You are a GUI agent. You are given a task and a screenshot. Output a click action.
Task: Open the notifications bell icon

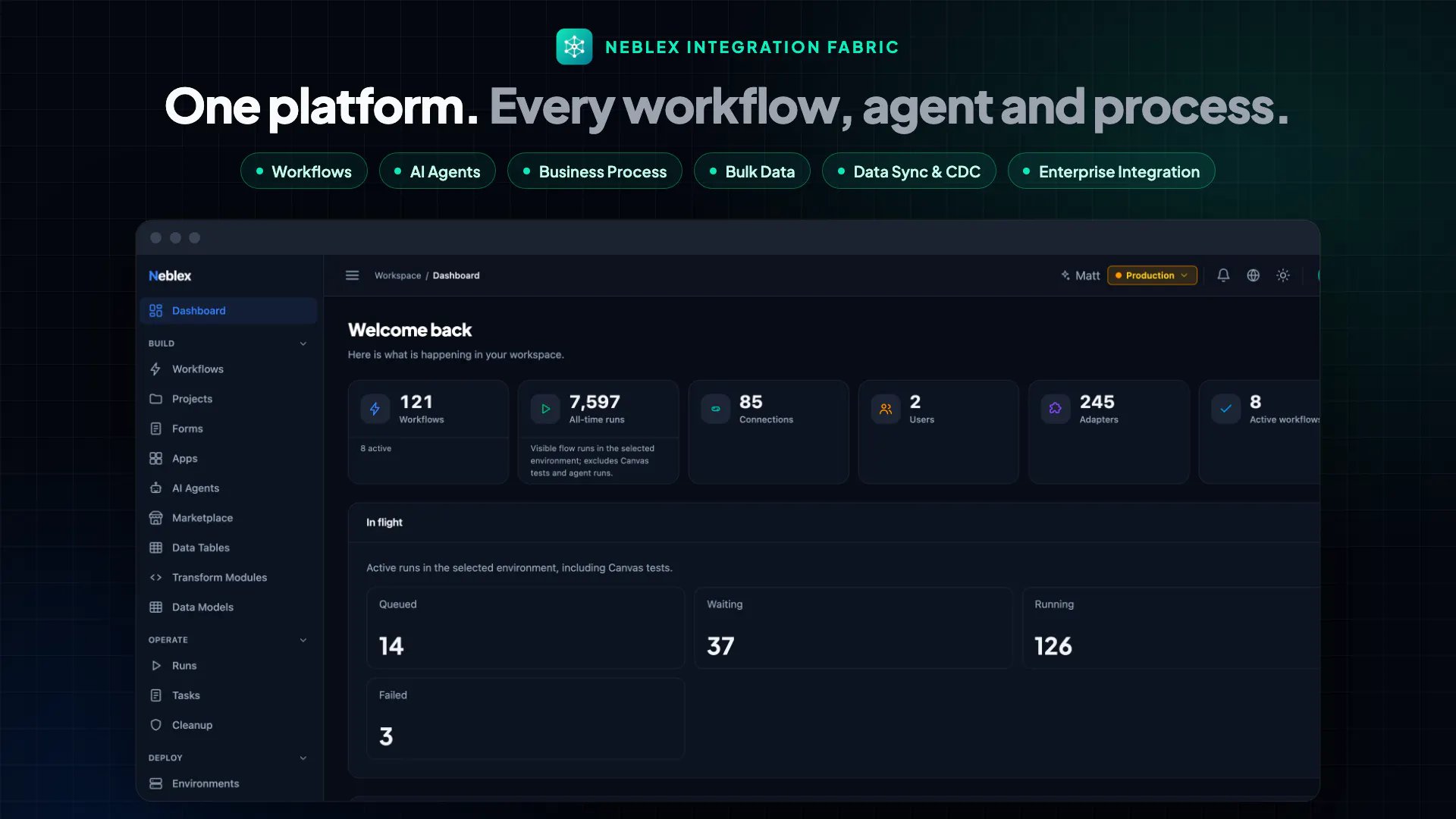[x=1223, y=275]
